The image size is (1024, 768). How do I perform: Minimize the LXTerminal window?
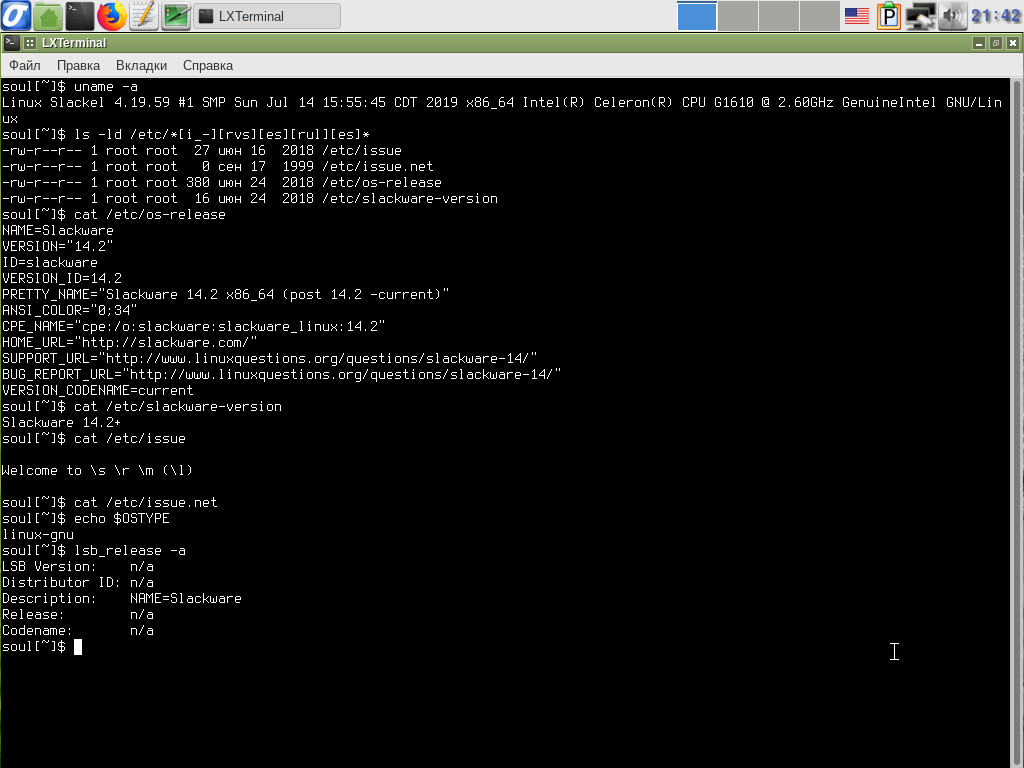(x=978, y=43)
